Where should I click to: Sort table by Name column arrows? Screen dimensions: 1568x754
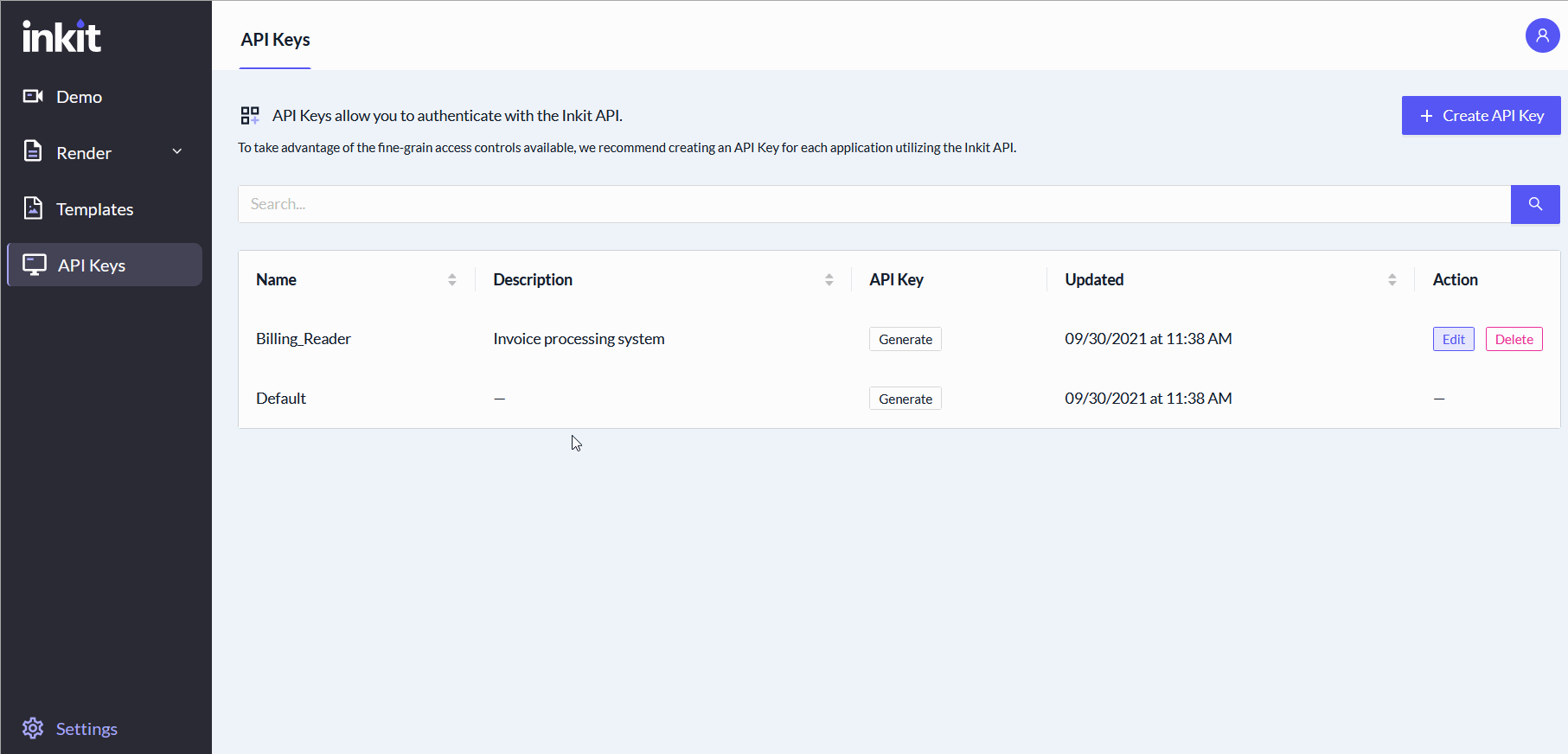[452, 279]
